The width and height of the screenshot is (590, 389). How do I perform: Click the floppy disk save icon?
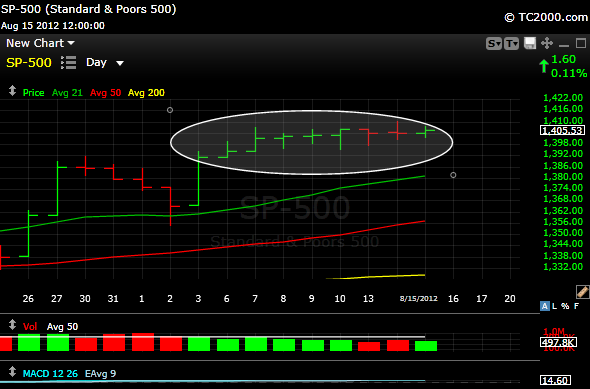coord(530,43)
